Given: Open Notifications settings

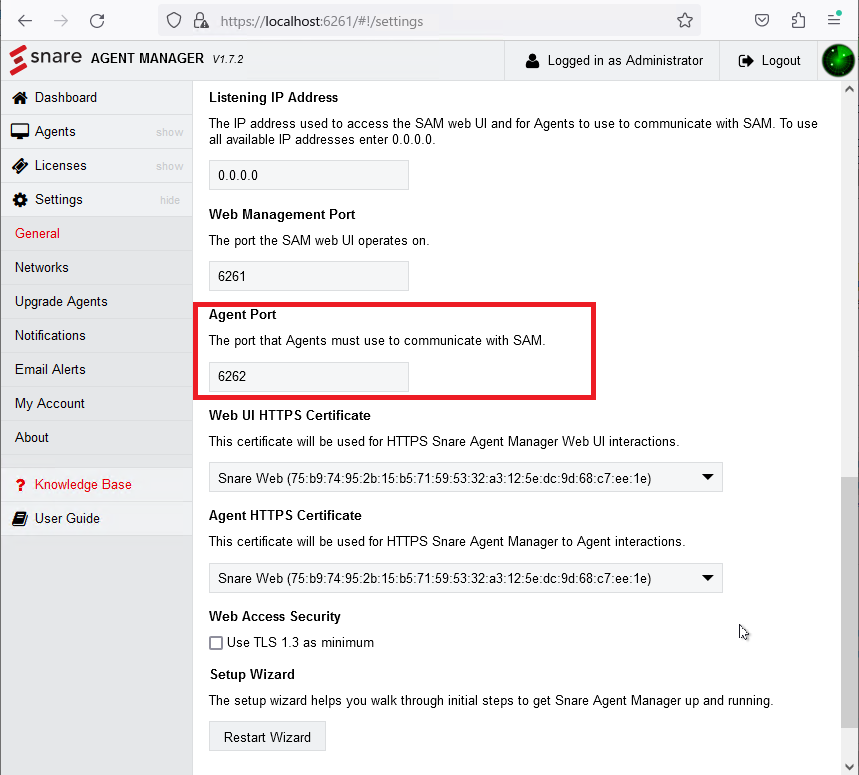Looking at the screenshot, I should pyautogui.click(x=96, y=335).
